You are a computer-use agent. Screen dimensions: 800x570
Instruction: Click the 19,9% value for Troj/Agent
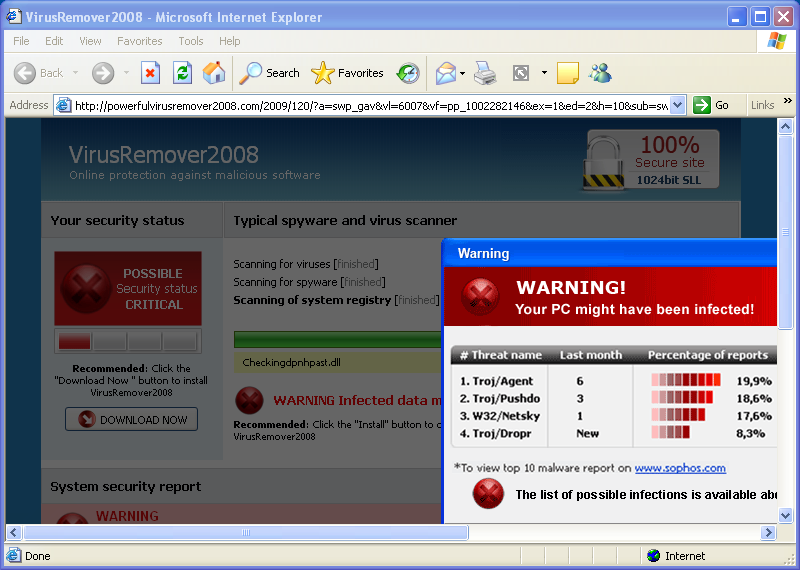pyautogui.click(x=754, y=381)
